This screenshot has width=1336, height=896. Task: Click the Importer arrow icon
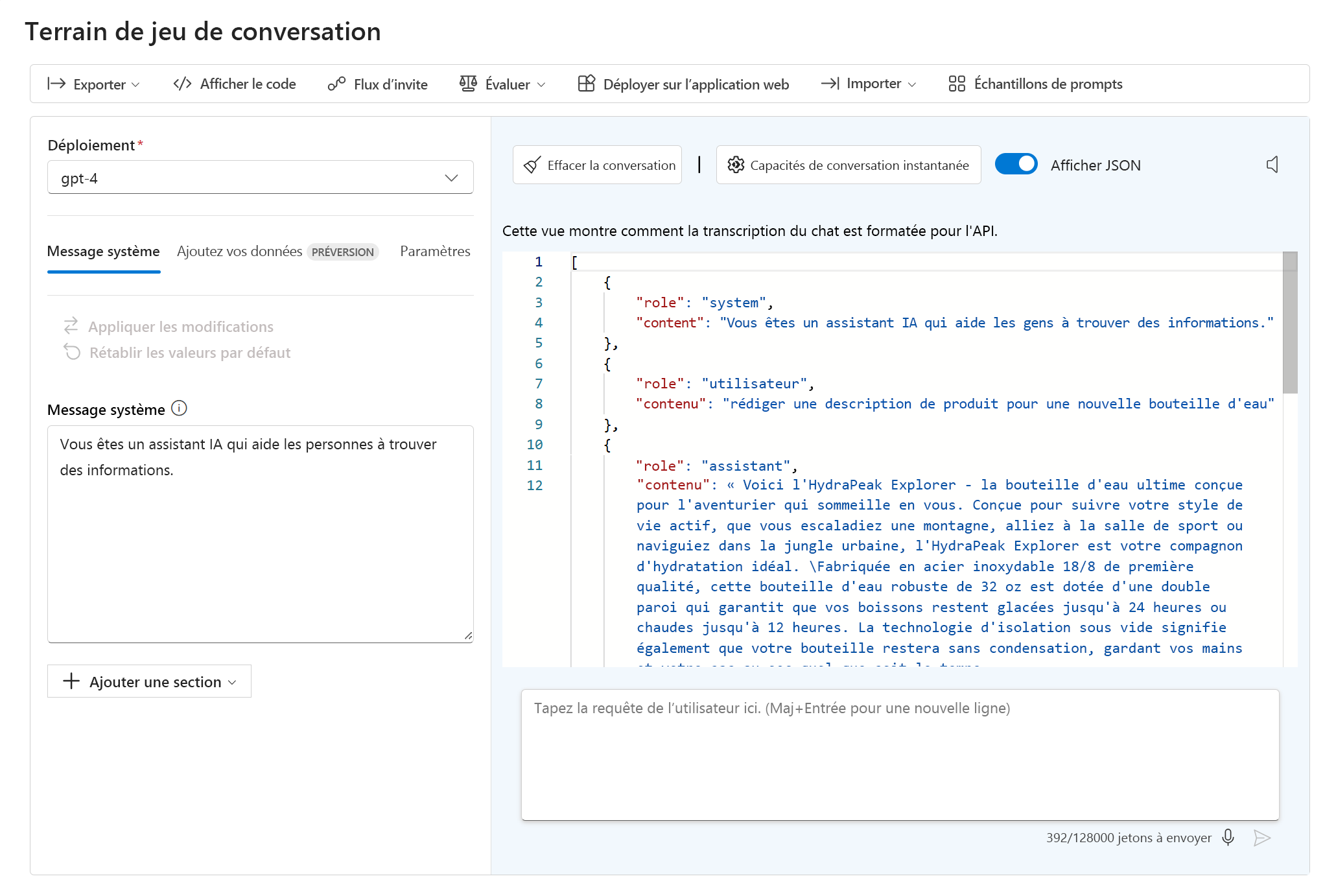pyautogui.click(x=830, y=84)
